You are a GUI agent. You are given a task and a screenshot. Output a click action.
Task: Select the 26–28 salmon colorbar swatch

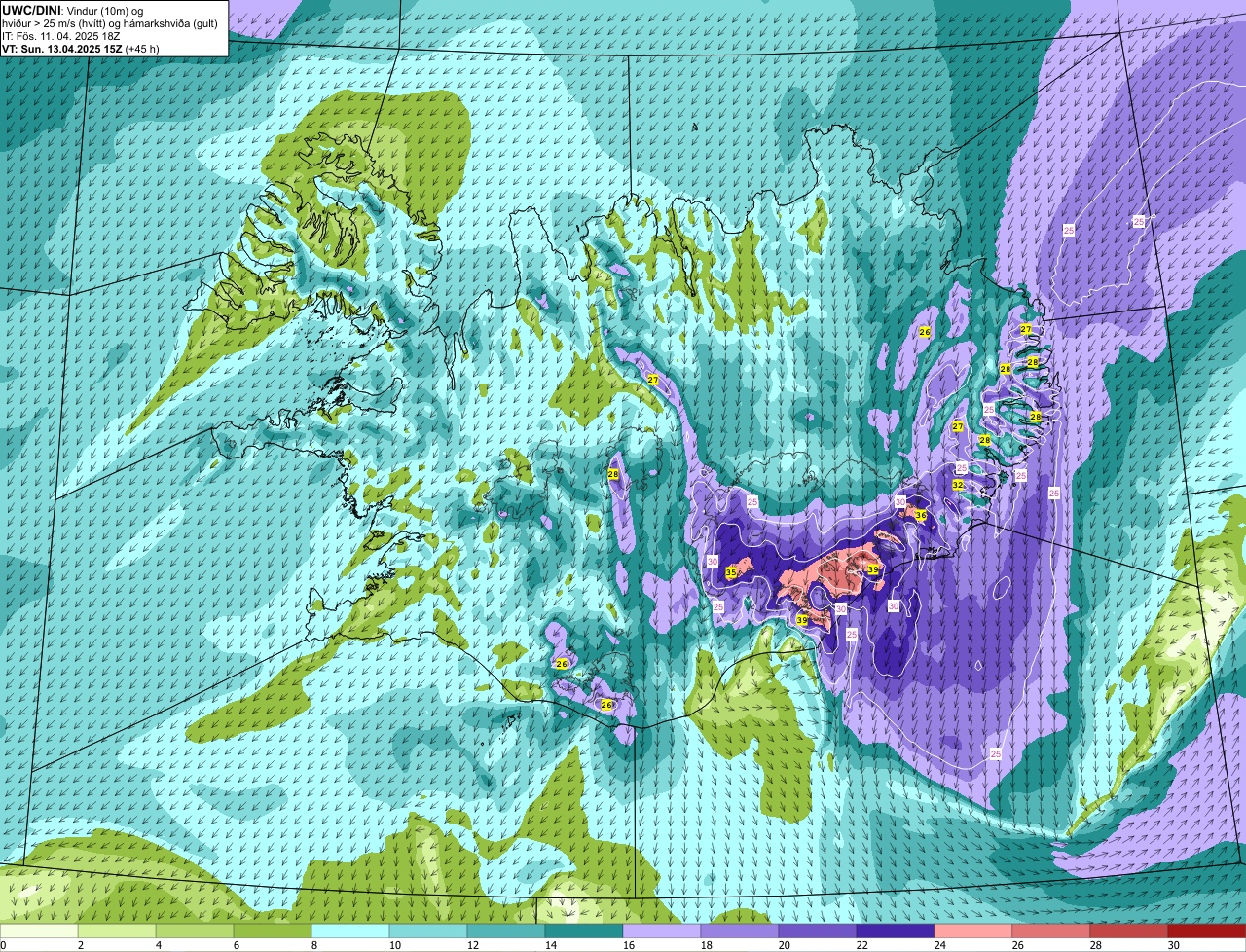(x=1051, y=931)
